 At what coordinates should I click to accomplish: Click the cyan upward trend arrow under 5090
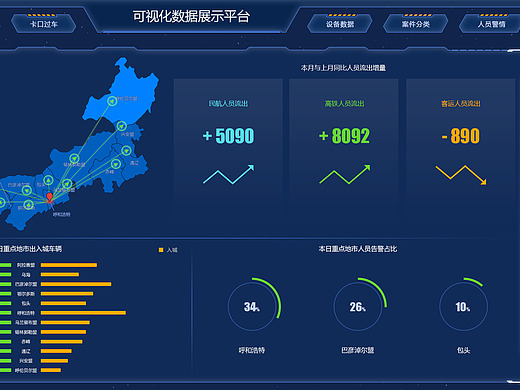pos(229,174)
